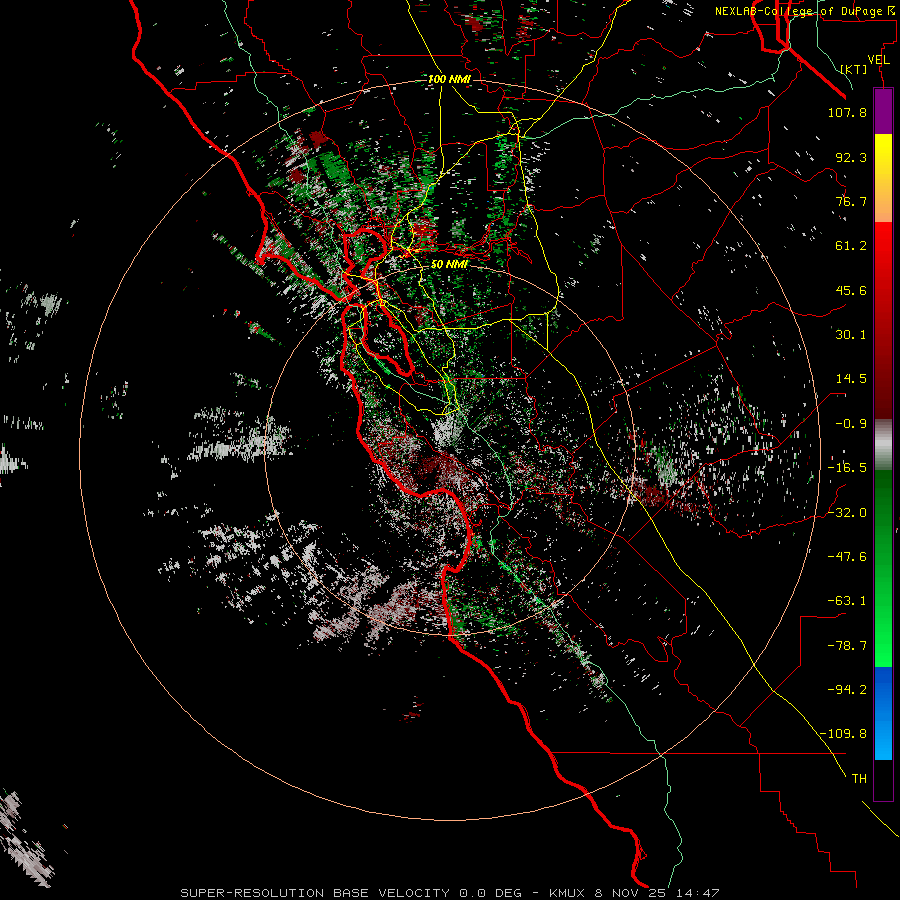The width and height of the screenshot is (900, 900).
Task: Pick the blue segment of the color bar
Action: click(x=883, y=713)
